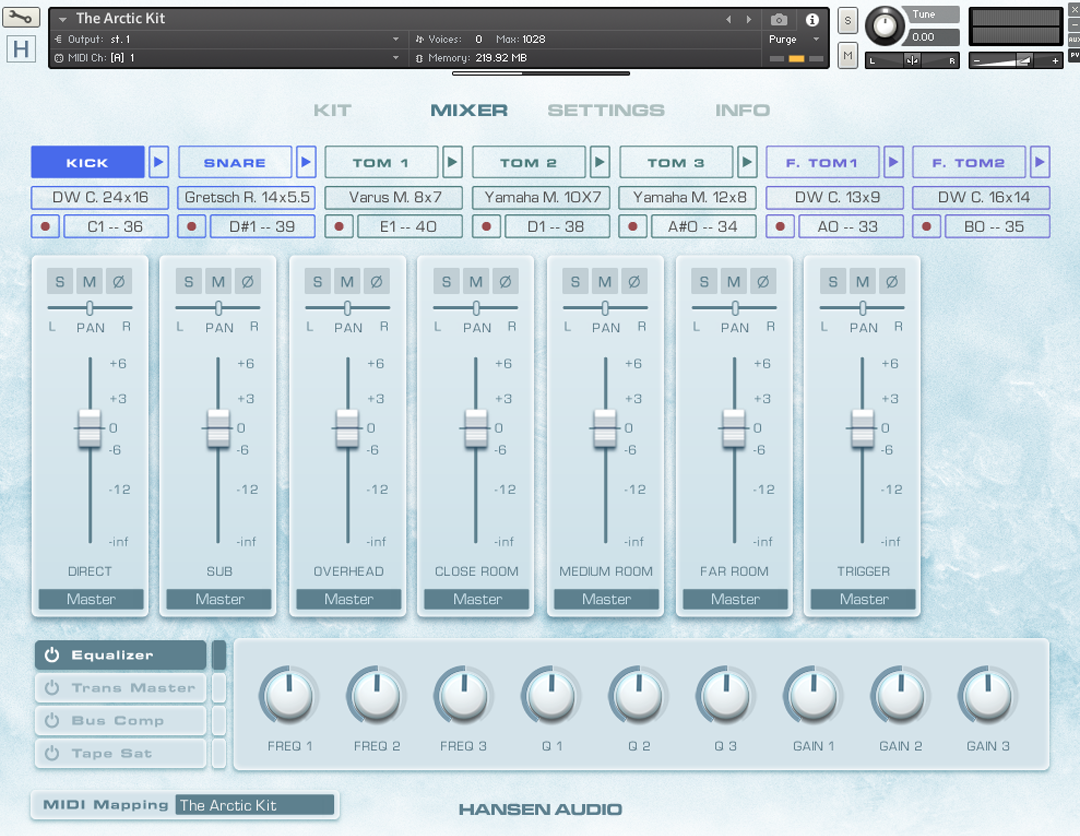Open DIRECT channel Master output dropdown
1080x836 pixels.
click(x=91, y=599)
